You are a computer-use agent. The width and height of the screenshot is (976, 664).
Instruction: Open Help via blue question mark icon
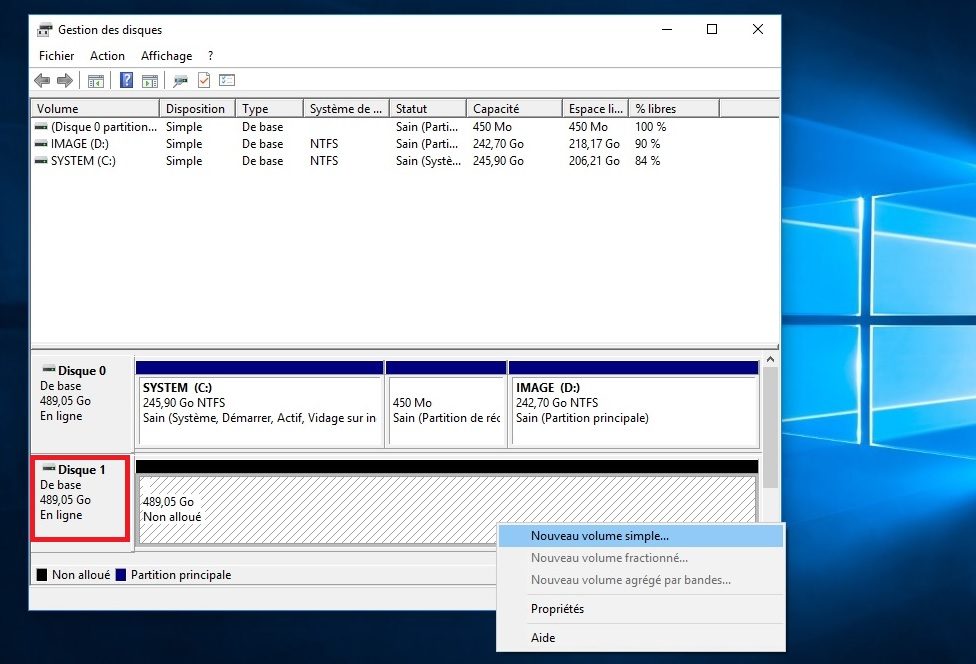point(126,81)
